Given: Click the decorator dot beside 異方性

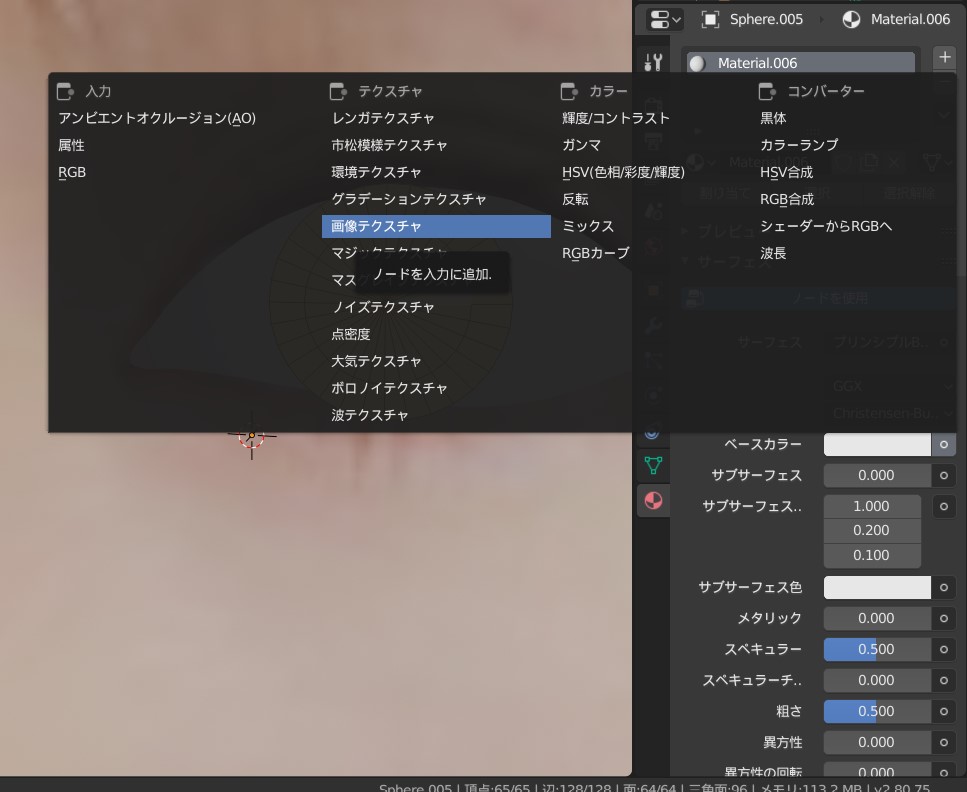Looking at the screenshot, I should pyautogui.click(x=942, y=742).
